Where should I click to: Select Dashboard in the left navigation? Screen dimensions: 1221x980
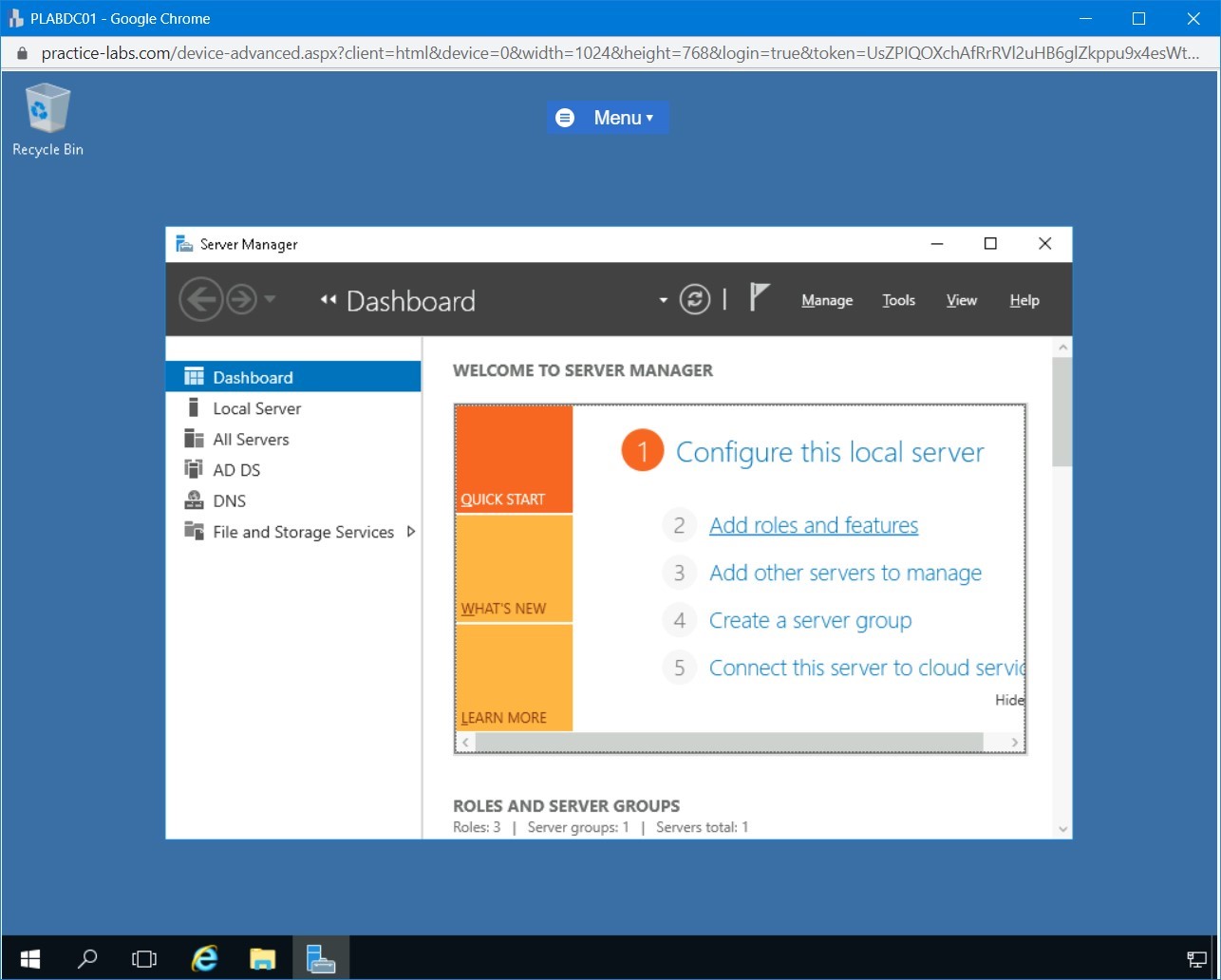tap(293, 377)
